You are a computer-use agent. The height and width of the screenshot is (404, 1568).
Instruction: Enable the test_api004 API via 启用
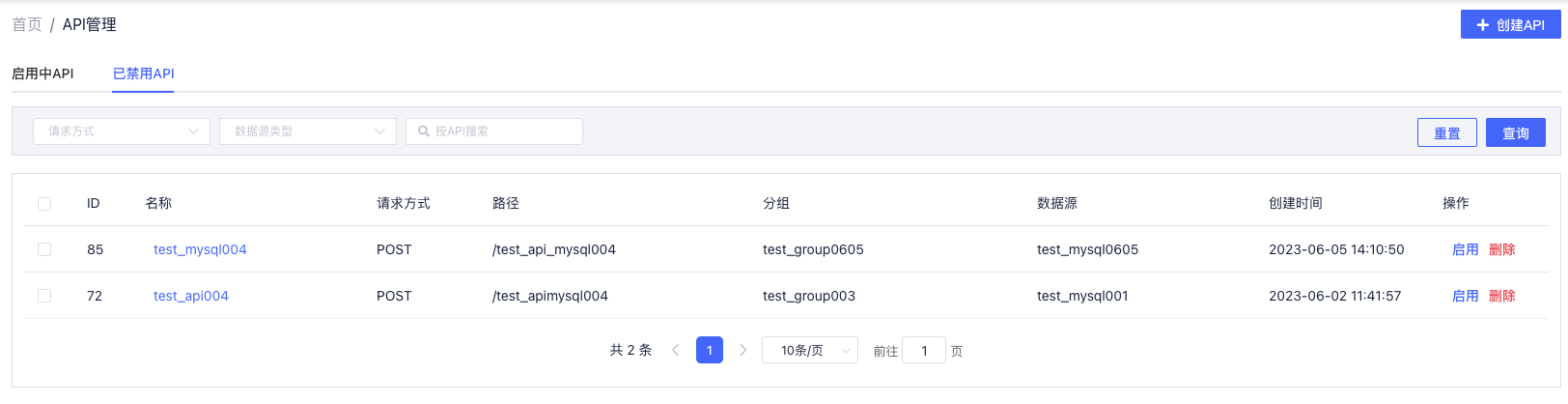coord(1465,296)
